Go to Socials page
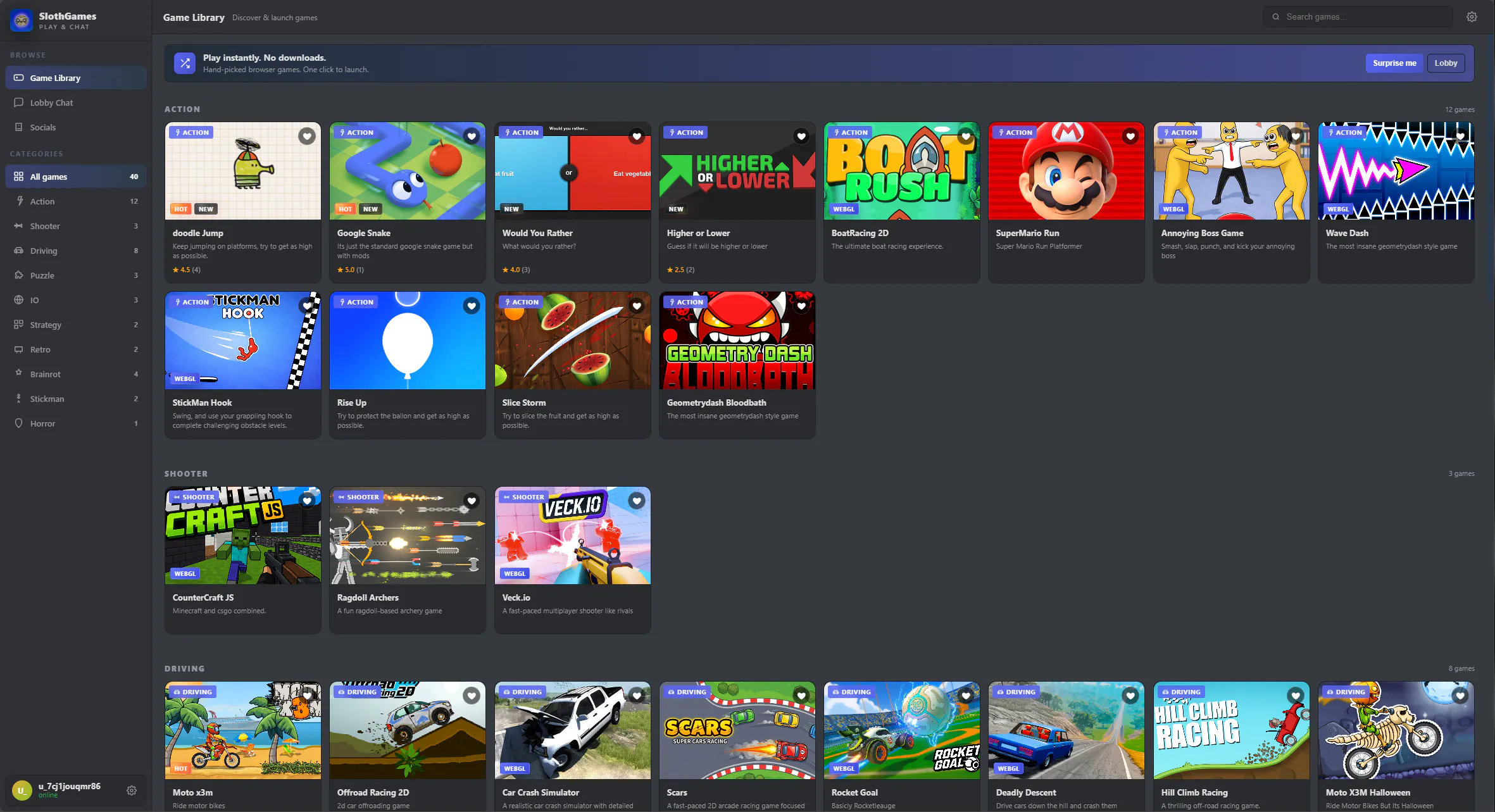This screenshot has height=812, width=1495. point(76,127)
